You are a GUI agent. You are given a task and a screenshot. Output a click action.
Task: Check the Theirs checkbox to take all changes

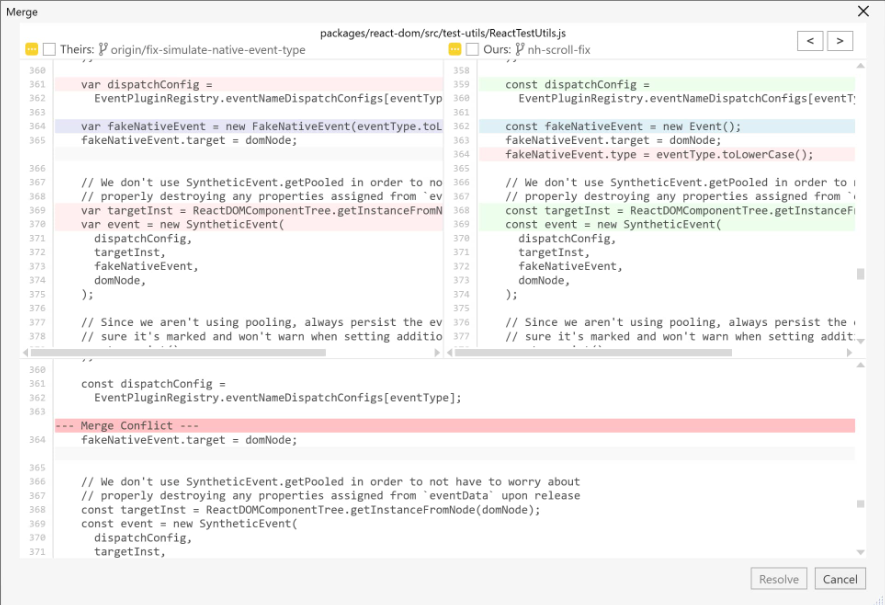pyautogui.click(x=49, y=49)
